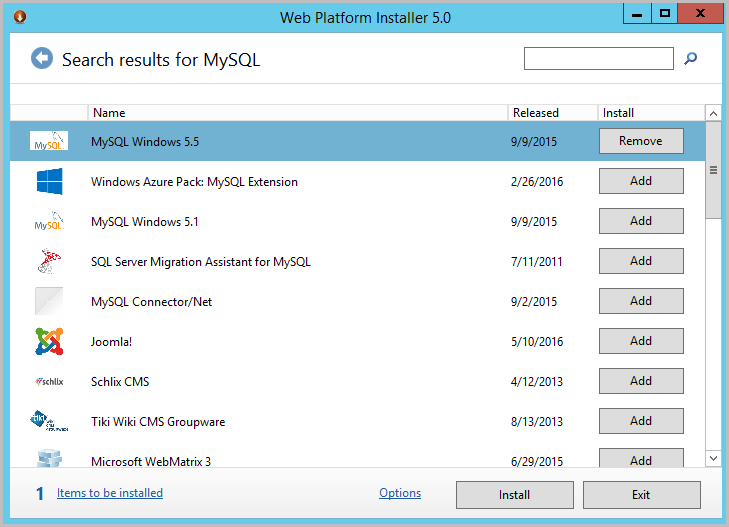Select the Windows Azure Pack icon
The height and width of the screenshot is (527, 729).
coord(49,182)
